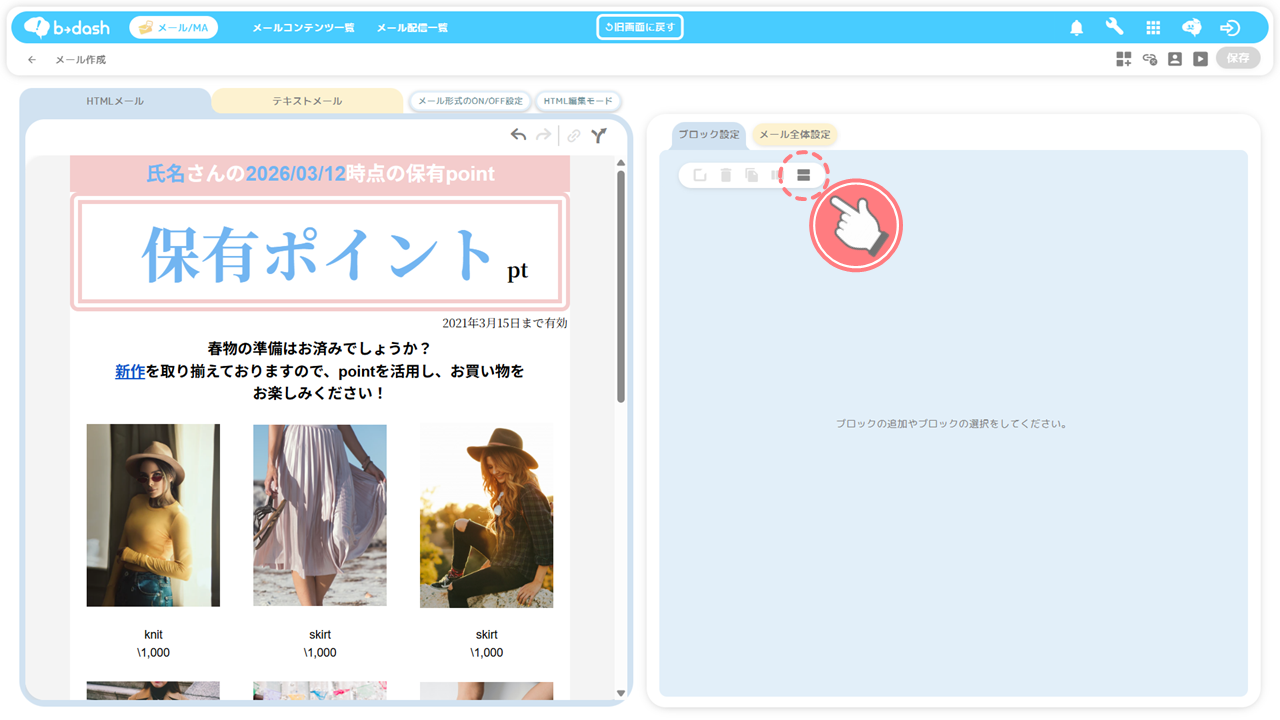The height and width of the screenshot is (720, 1280).
Task: Click the contact person icon
Action: click(x=1175, y=59)
